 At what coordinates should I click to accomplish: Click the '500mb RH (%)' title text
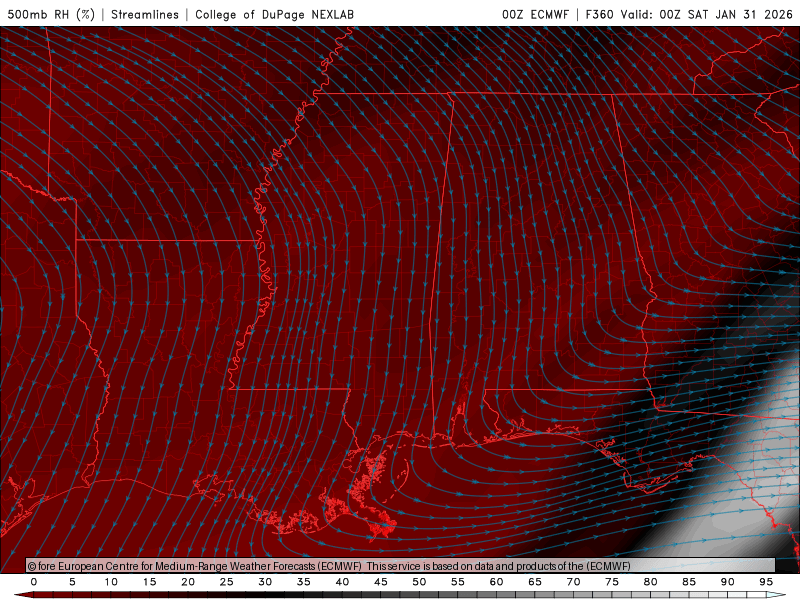coord(51,14)
